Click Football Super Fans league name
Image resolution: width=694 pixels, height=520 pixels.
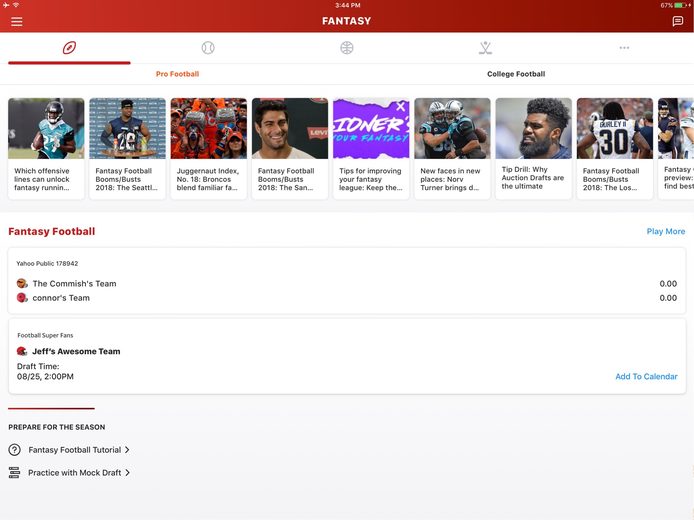tap(45, 335)
